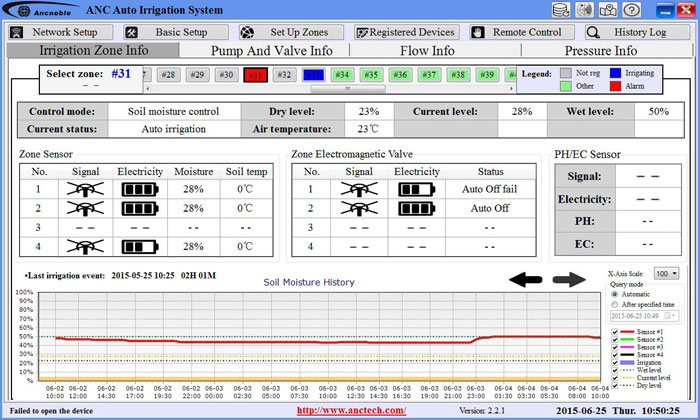700x420 pixels.
Task: Open Set Up Zones
Action: pos(292,32)
